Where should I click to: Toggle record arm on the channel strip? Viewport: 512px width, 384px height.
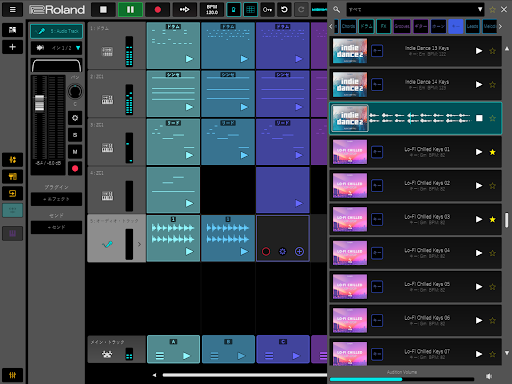point(75,168)
